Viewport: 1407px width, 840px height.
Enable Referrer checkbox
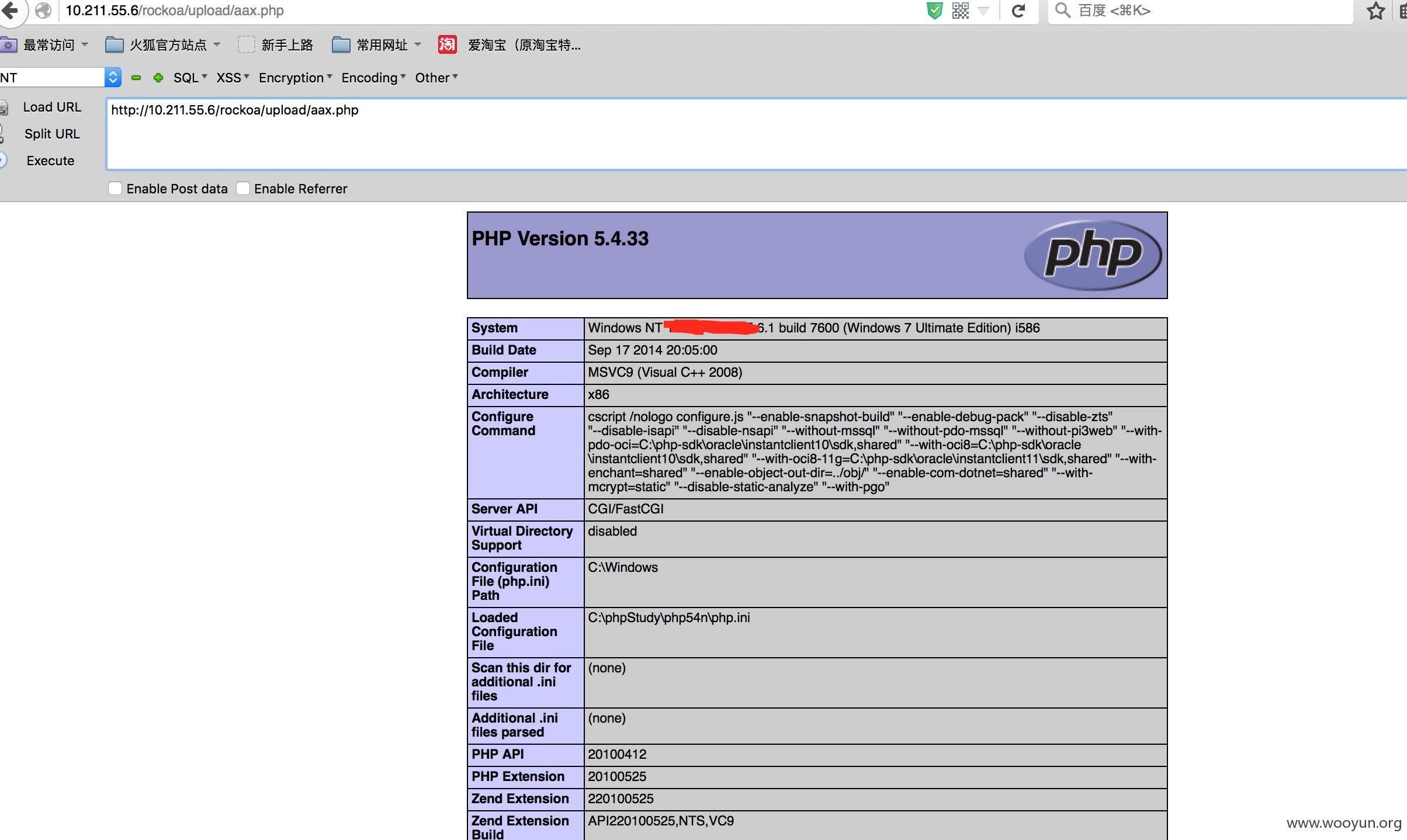tap(243, 188)
